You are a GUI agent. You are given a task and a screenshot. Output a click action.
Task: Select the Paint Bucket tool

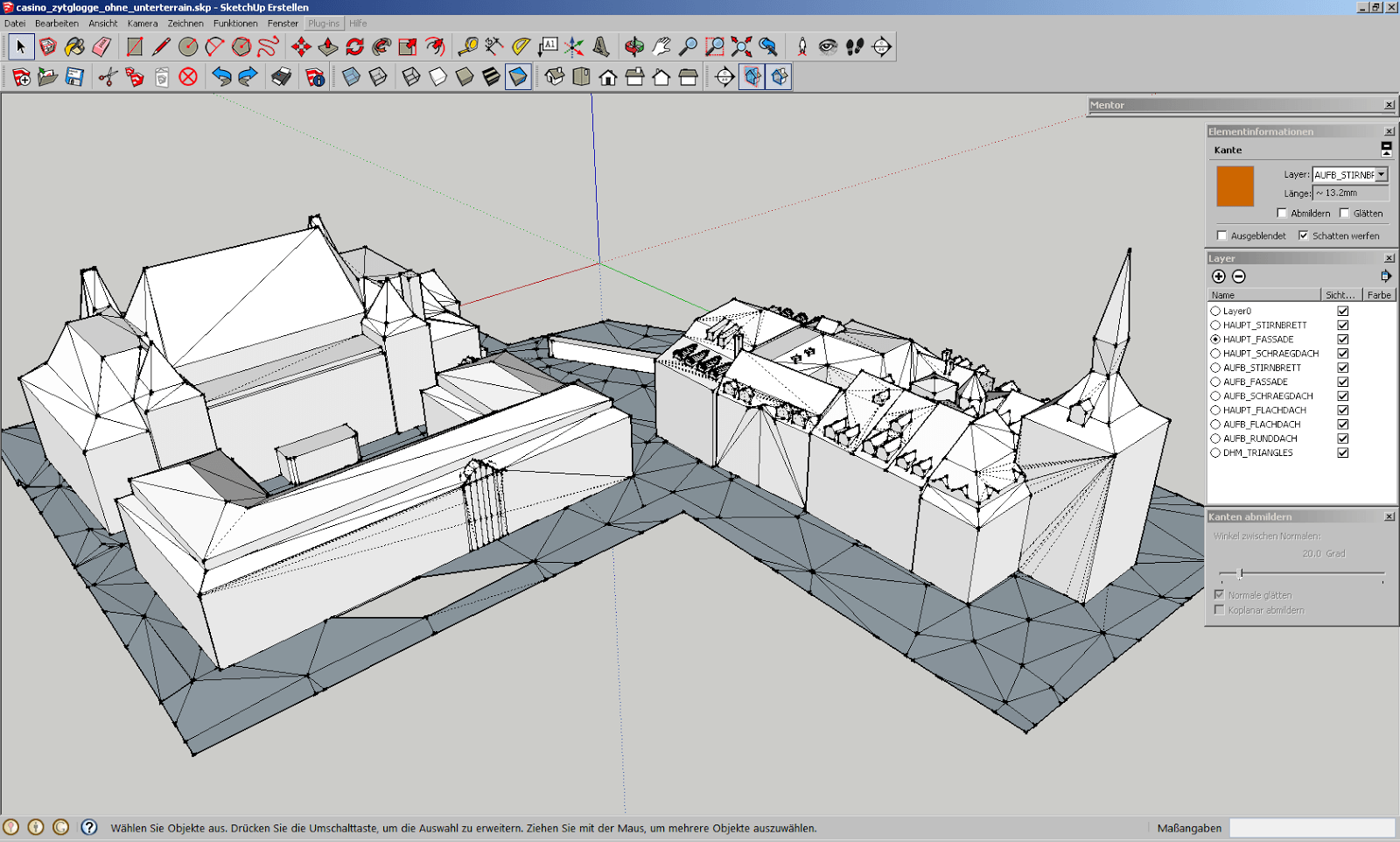[x=74, y=46]
